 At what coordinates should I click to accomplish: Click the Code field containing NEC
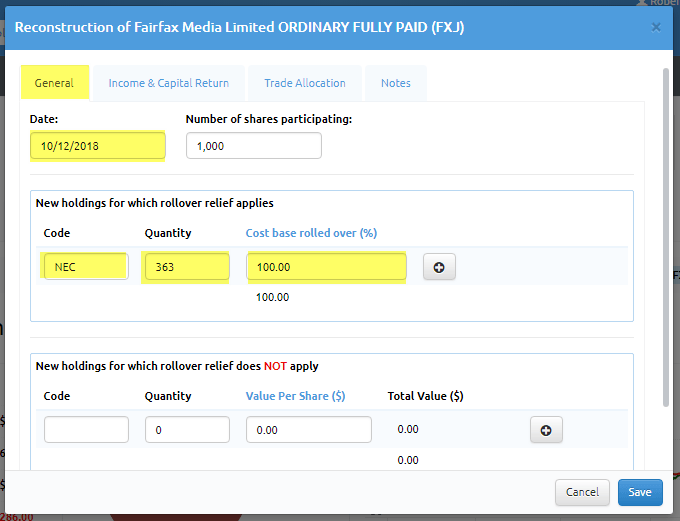pos(86,266)
